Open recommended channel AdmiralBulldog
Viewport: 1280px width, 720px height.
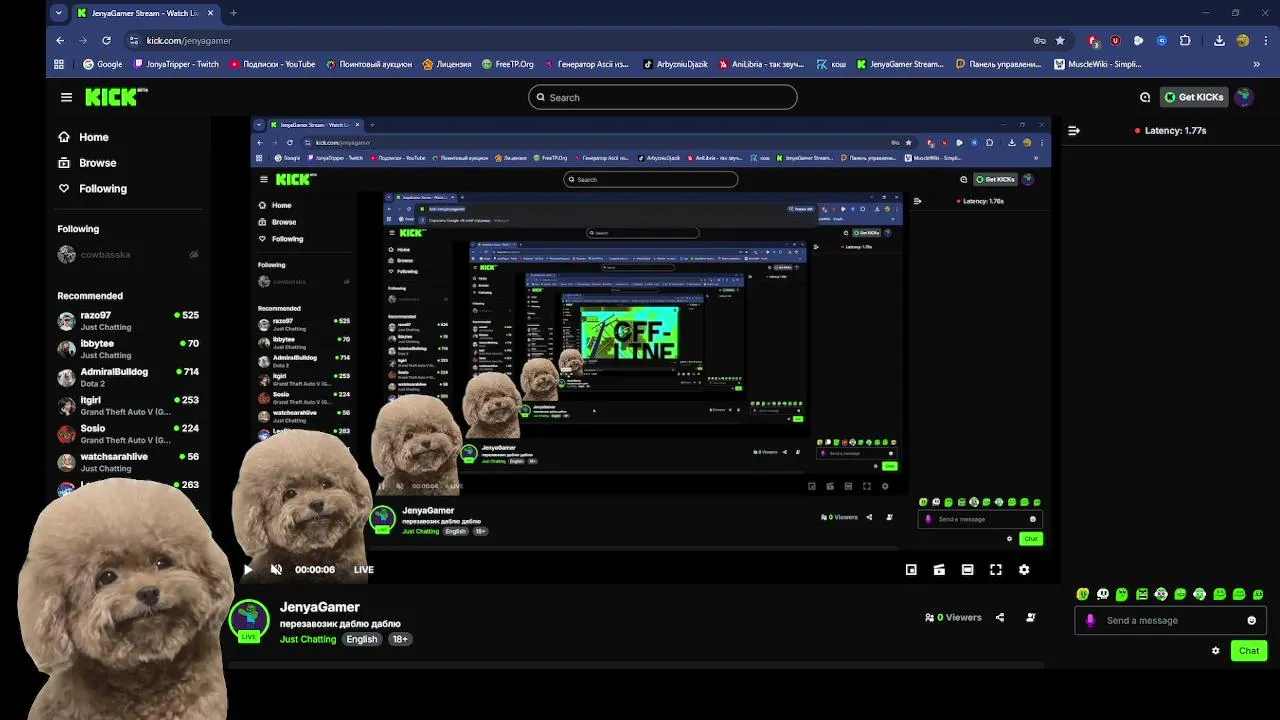point(128,377)
